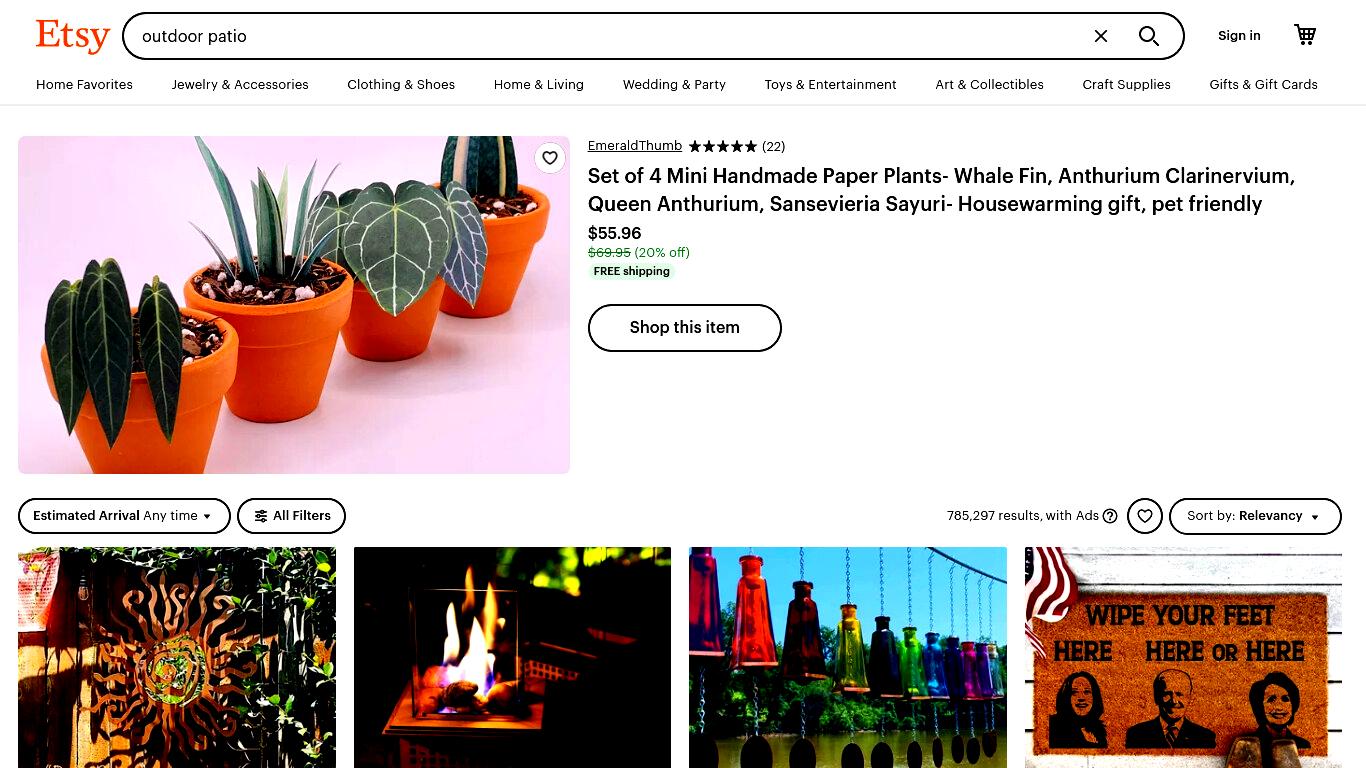1366x768 pixels.
Task: Open the shopping cart
Action: [1305, 35]
